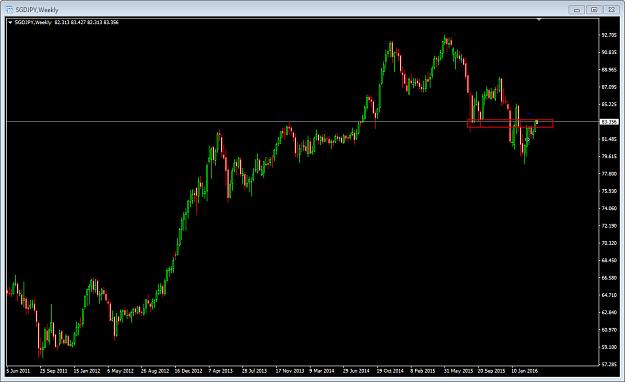This screenshot has height=382, width=625.
Task: Click the 59.100 price scale label
Action: click(x=609, y=347)
